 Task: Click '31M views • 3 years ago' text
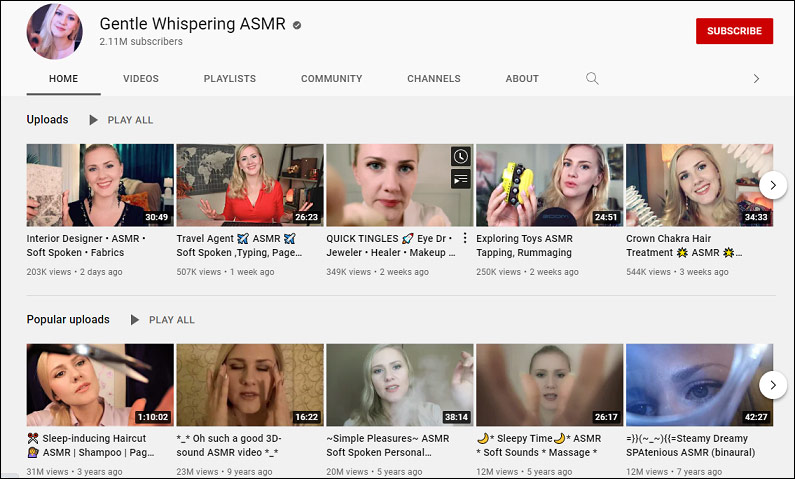pos(75,471)
